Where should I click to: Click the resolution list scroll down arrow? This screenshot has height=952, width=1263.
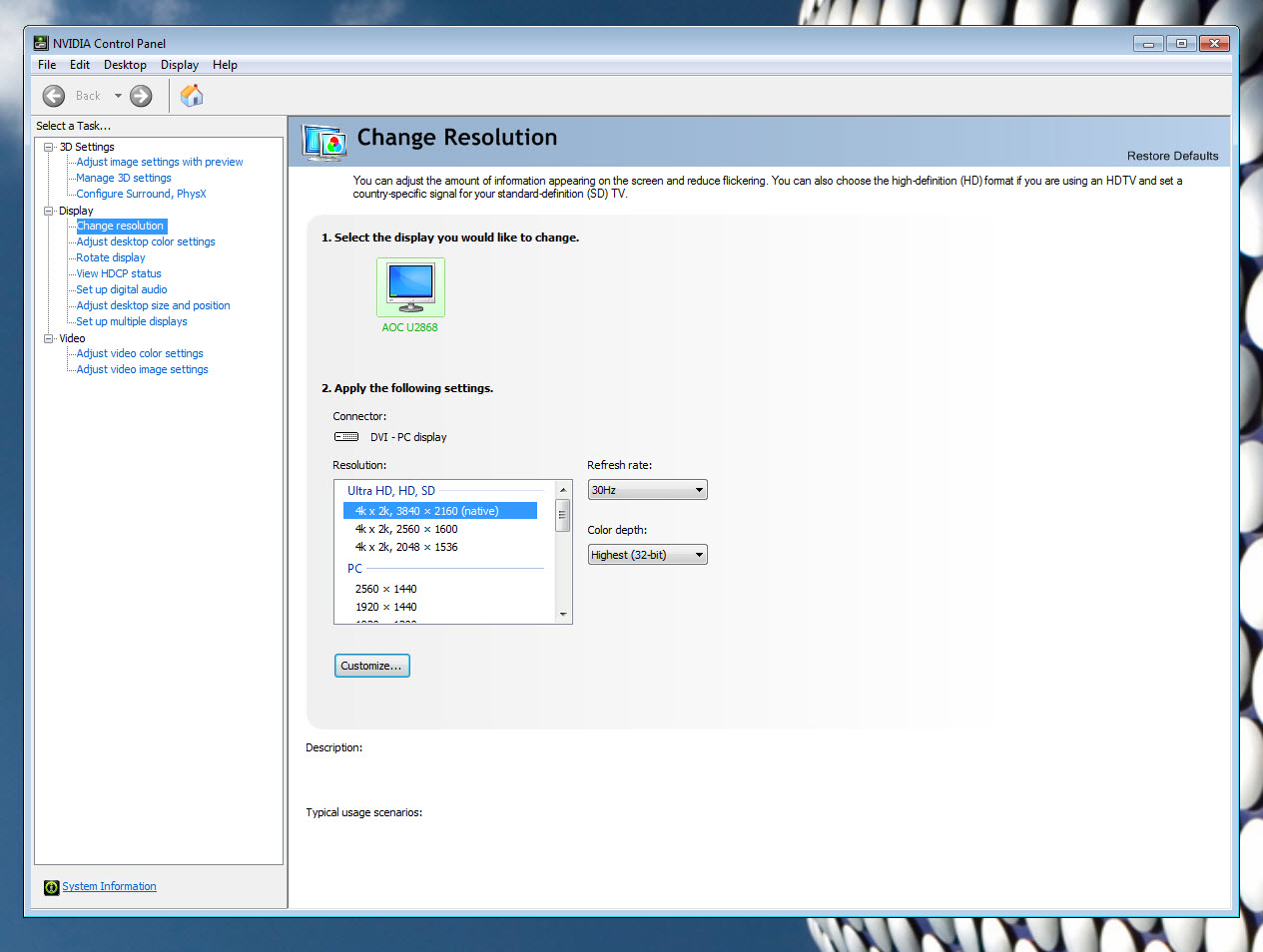tap(563, 615)
